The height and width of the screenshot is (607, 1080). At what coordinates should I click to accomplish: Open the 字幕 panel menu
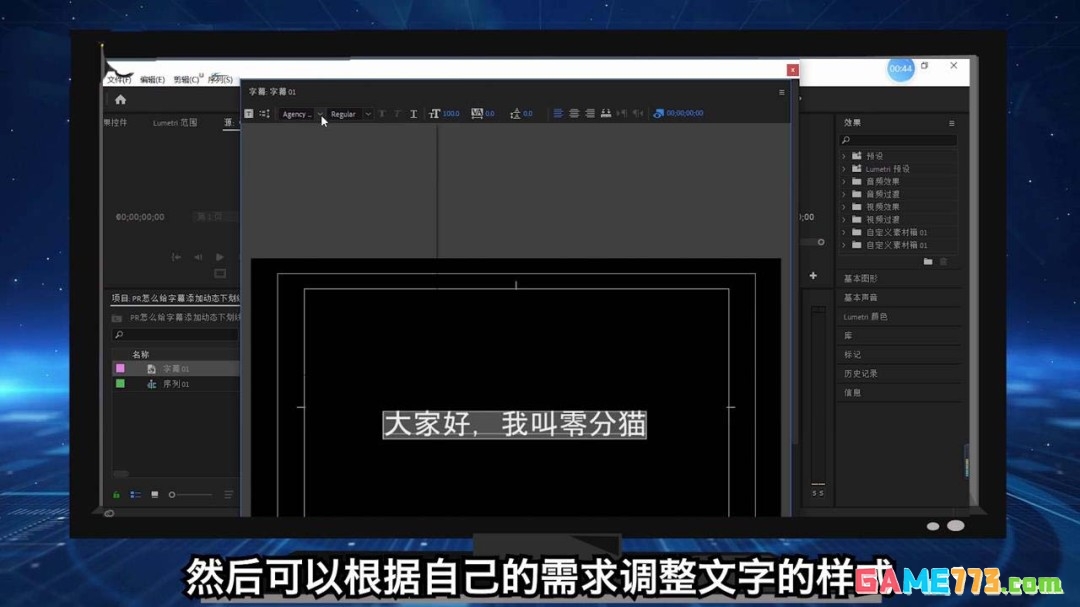click(x=782, y=91)
